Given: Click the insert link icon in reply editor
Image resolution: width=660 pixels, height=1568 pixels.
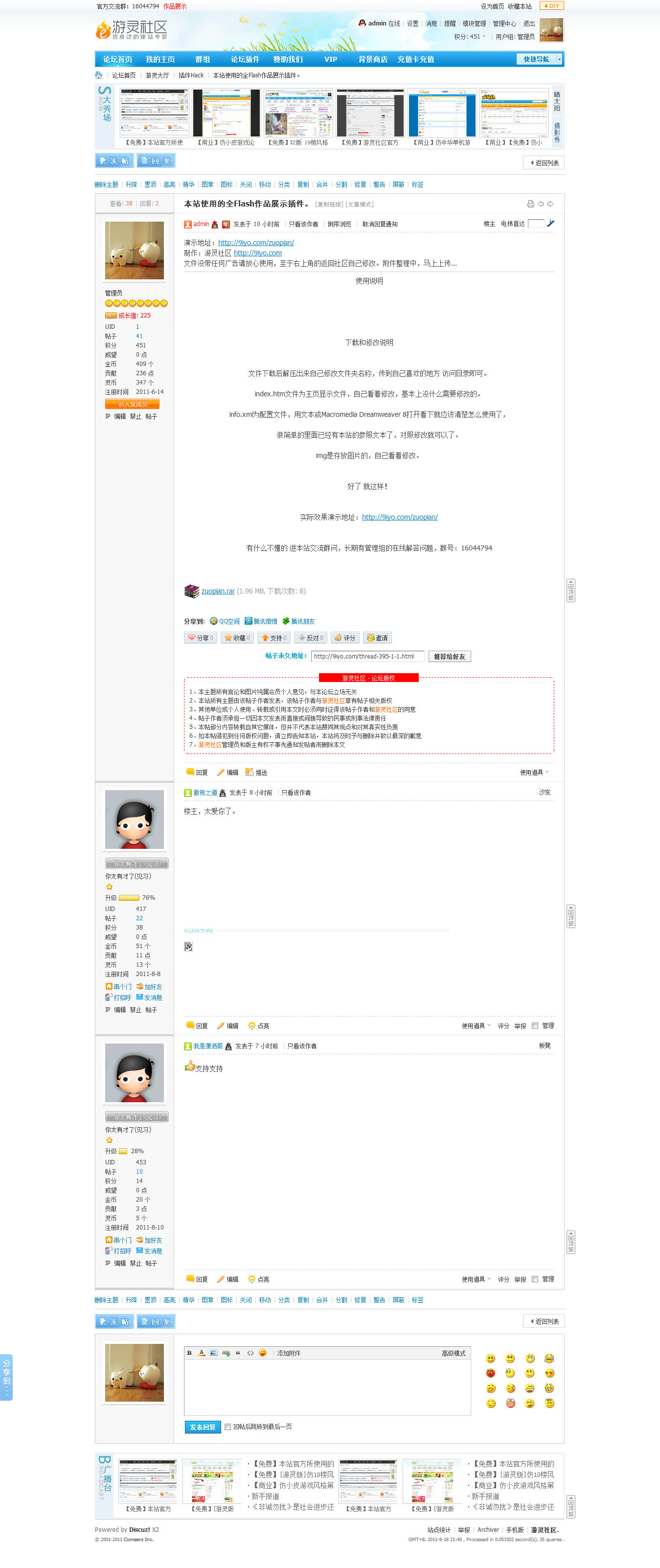Looking at the screenshot, I should pyautogui.click(x=226, y=1353).
